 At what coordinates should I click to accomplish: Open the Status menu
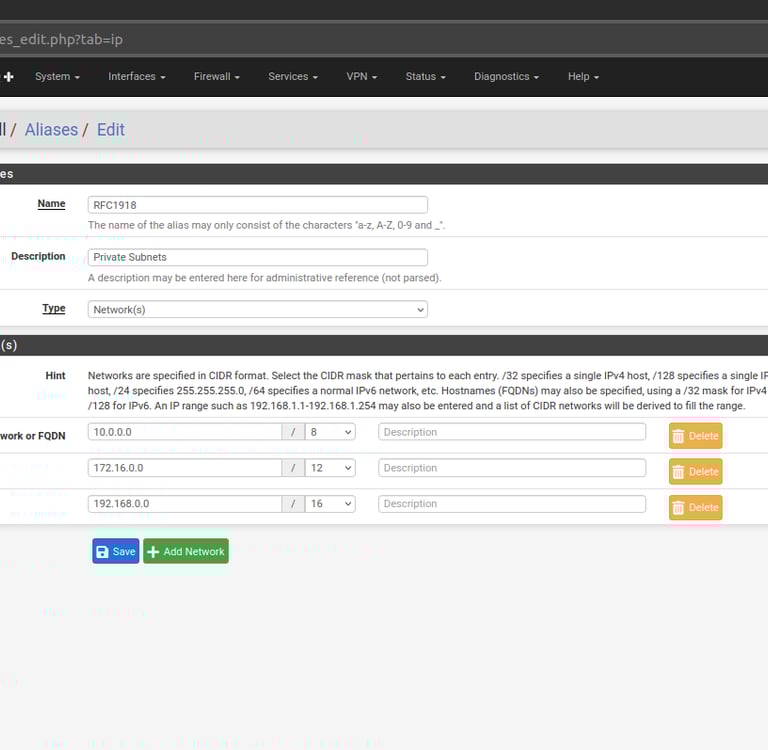[x=425, y=76]
